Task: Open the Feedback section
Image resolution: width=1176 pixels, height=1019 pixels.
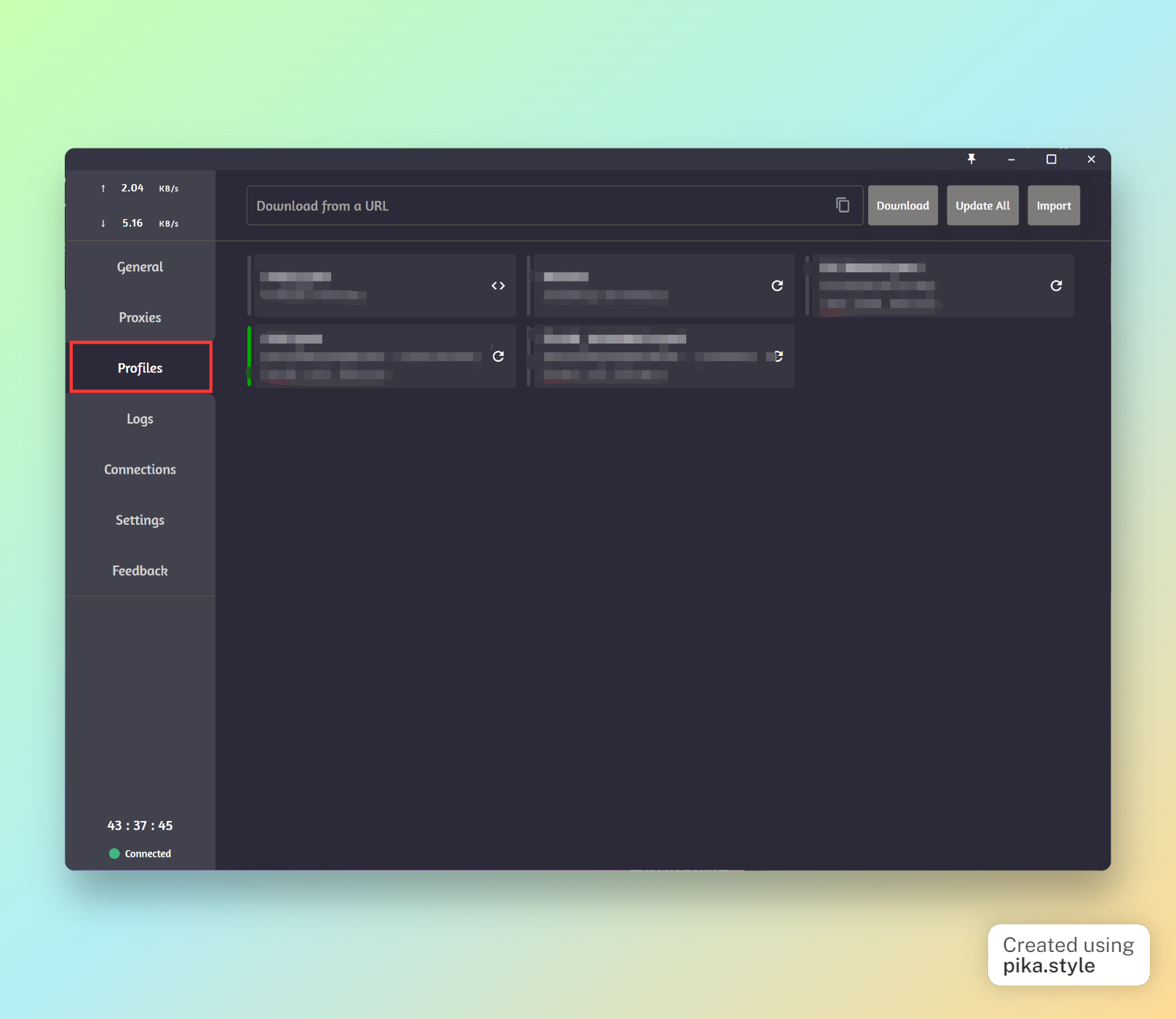Action: [140, 571]
